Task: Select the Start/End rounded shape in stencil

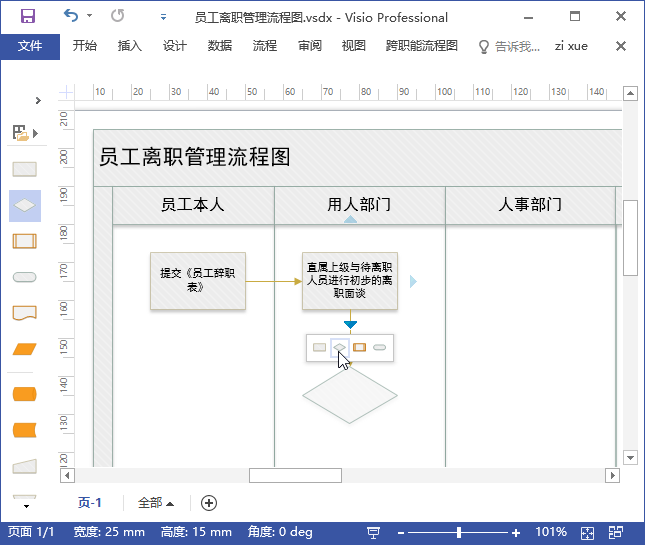Action: (x=25, y=277)
